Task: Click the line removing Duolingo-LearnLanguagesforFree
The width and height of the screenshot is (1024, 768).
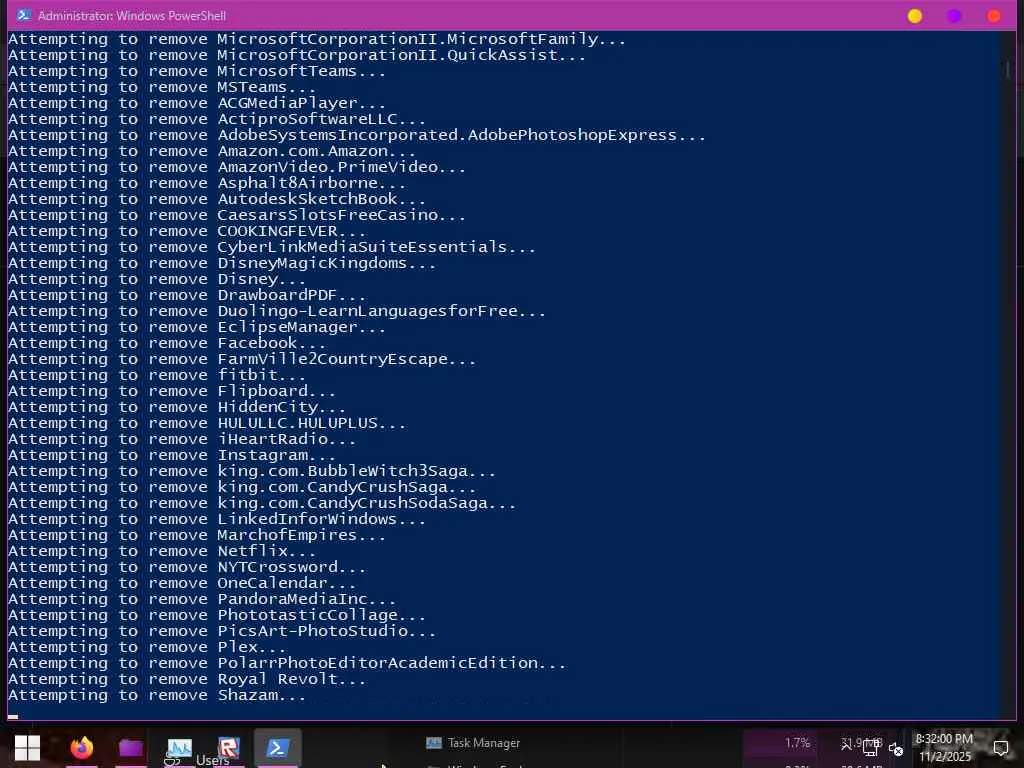Action: (277, 311)
